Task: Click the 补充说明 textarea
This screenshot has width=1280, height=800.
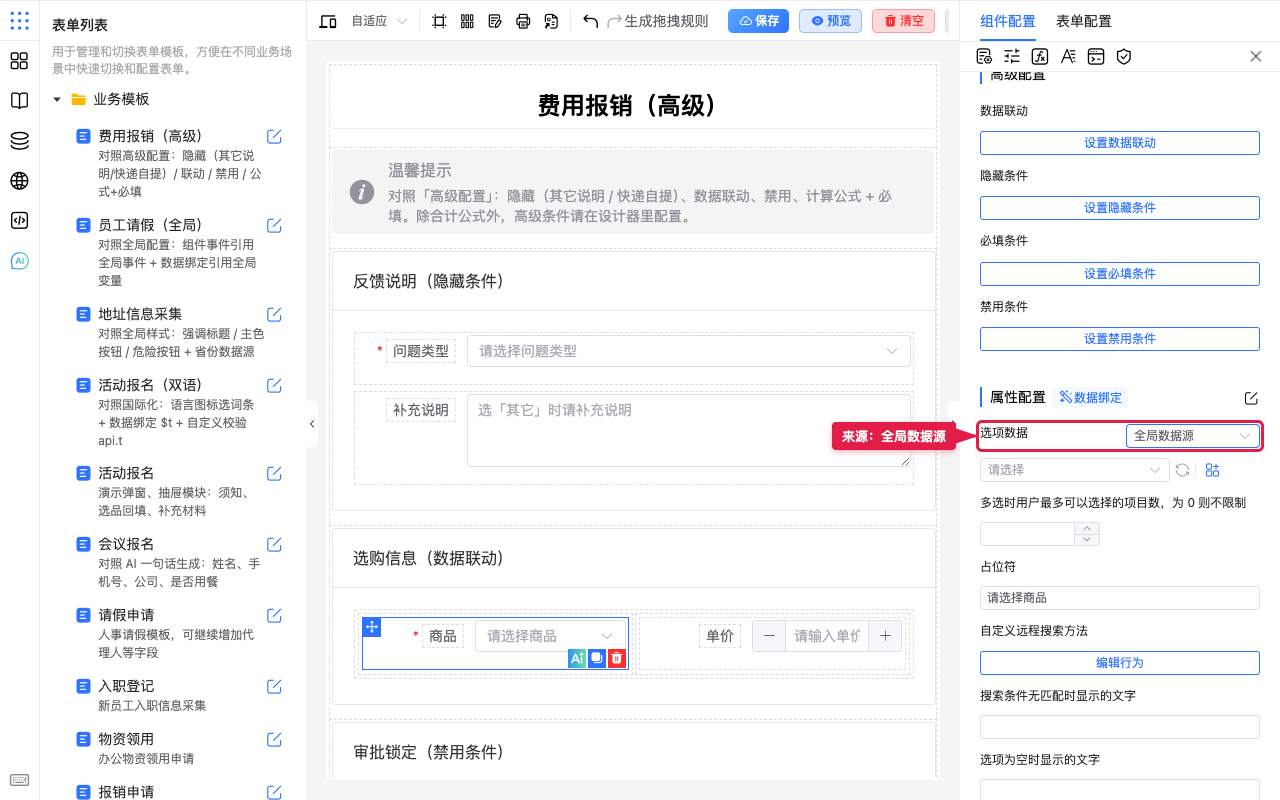Action: click(x=689, y=430)
